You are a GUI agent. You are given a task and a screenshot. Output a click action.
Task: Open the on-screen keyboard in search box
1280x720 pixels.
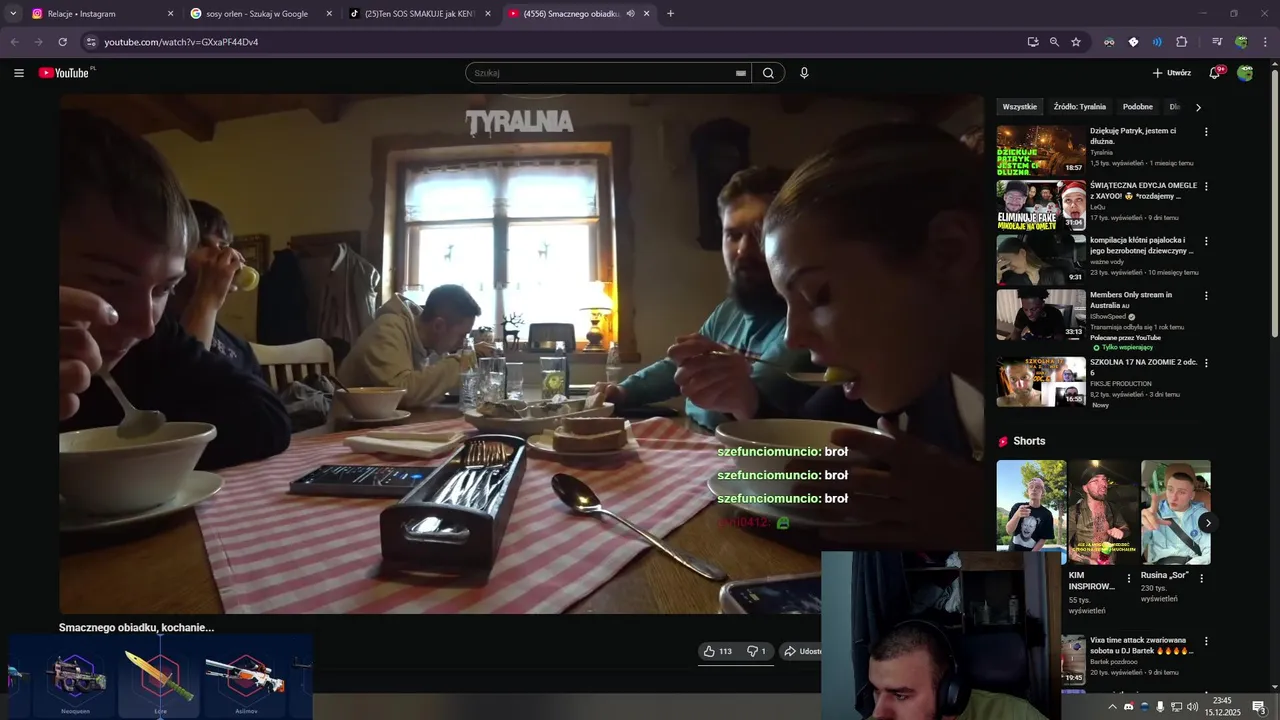coord(741,73)
